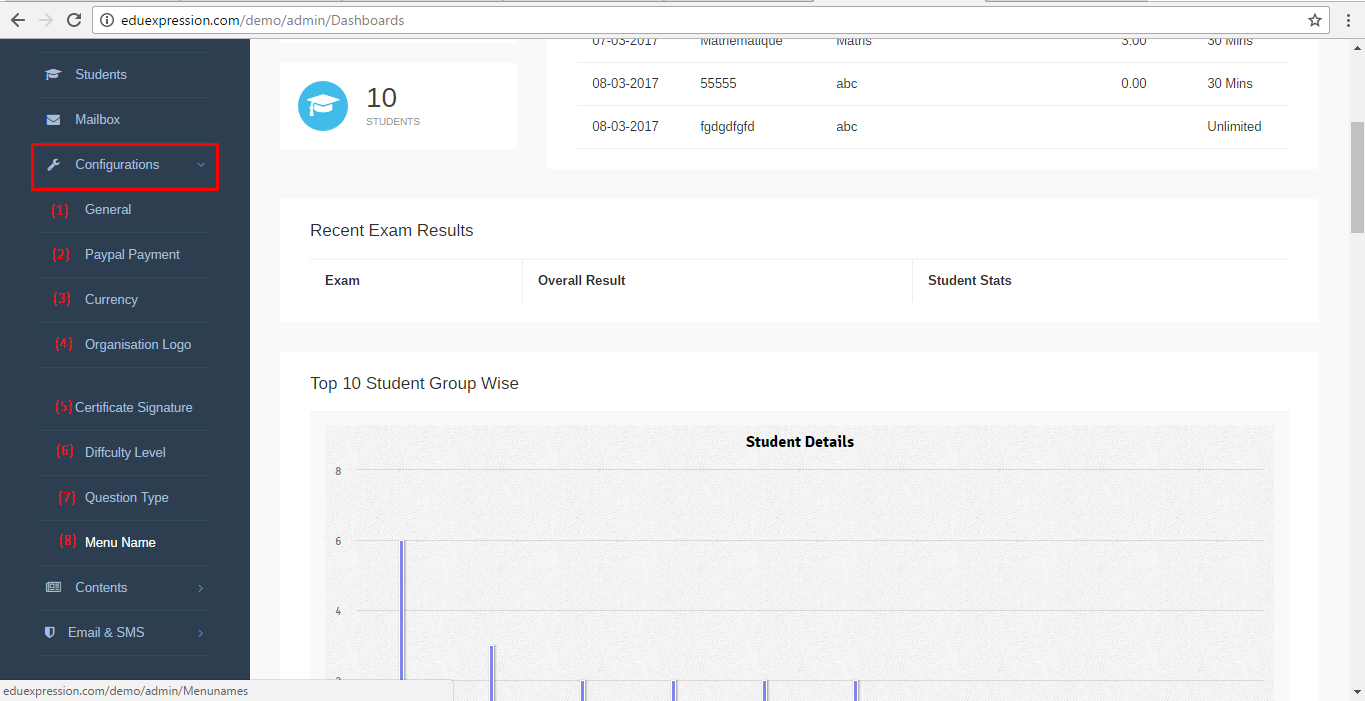Click the graduation cap Students sidebar icon
The height and width of the screenshot is (701, 1365).
coord(53,75)
